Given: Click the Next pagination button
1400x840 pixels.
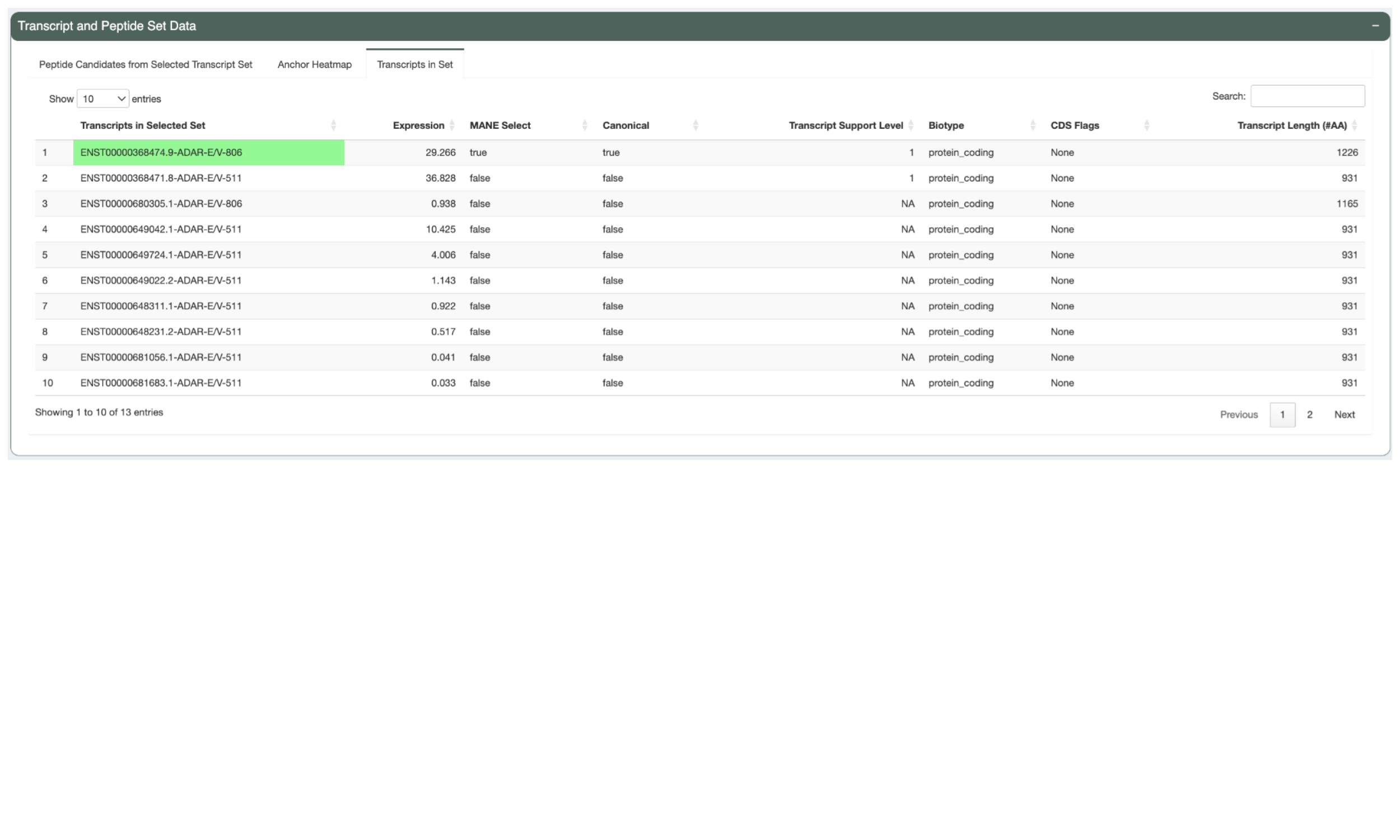Looking at the screenshot, I should tap(1345, 414).
